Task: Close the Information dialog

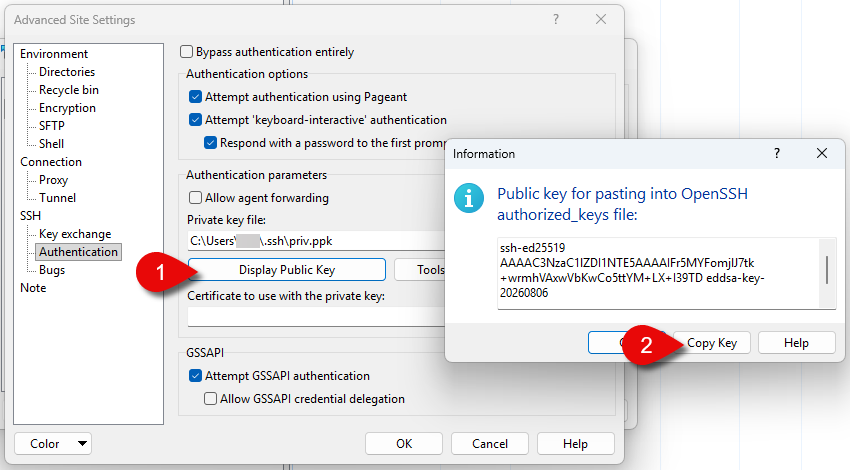Action: click(x=822, y=153)
